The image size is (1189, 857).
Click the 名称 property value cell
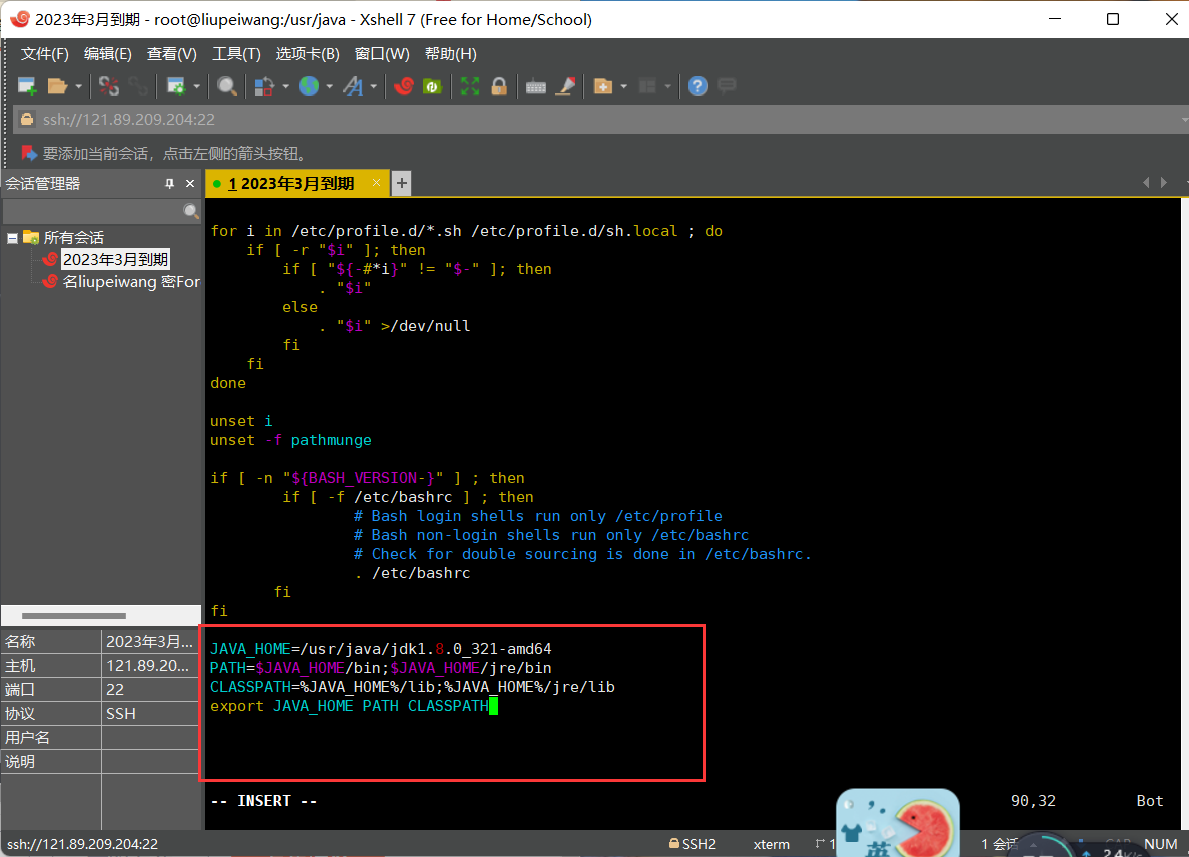click(x=149, y=642)
